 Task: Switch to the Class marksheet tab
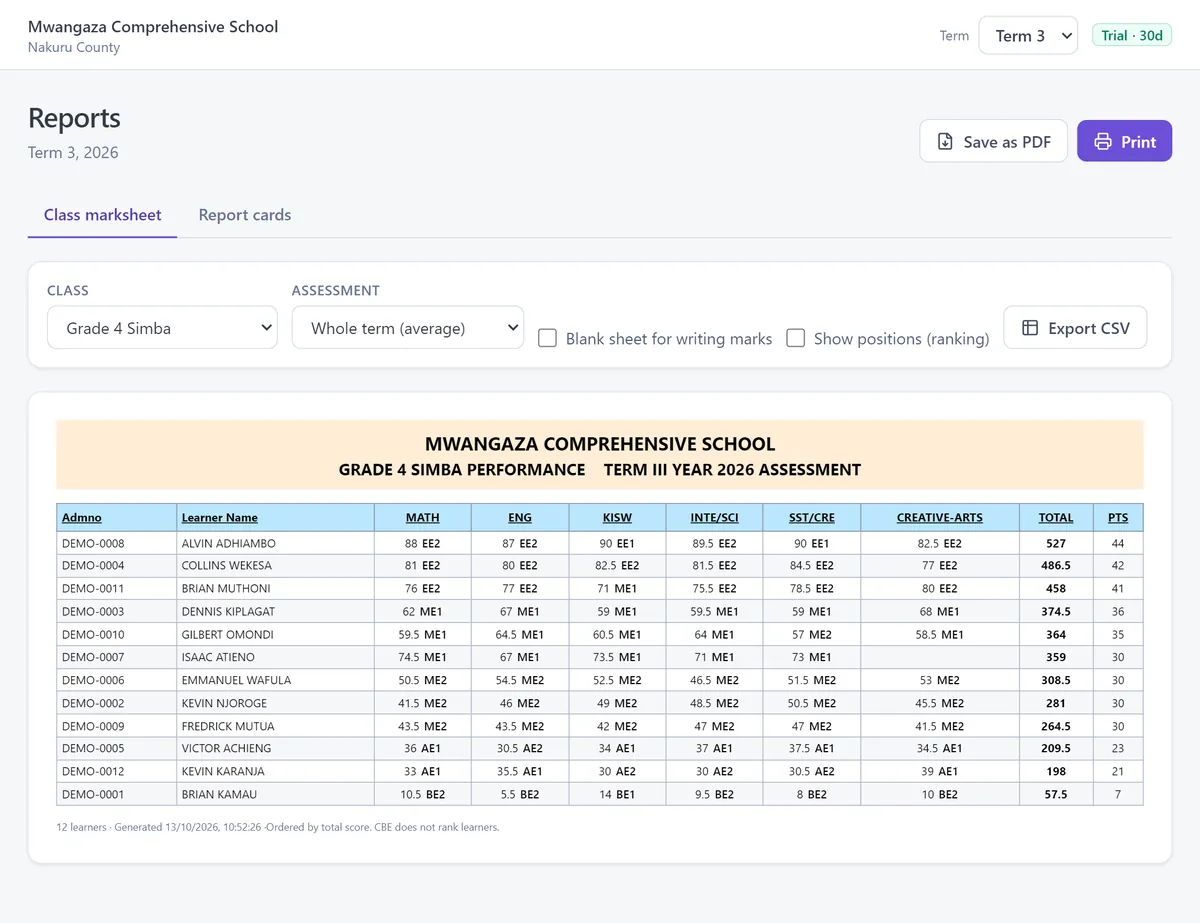[102, 215]
